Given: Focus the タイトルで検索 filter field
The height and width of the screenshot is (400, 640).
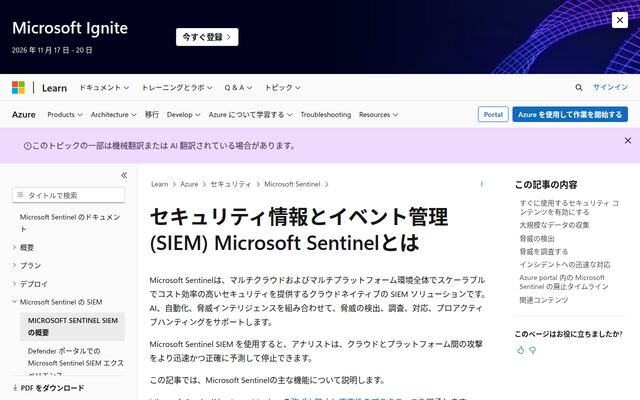Looking at the screenshot, I should (x=68, y=195).
